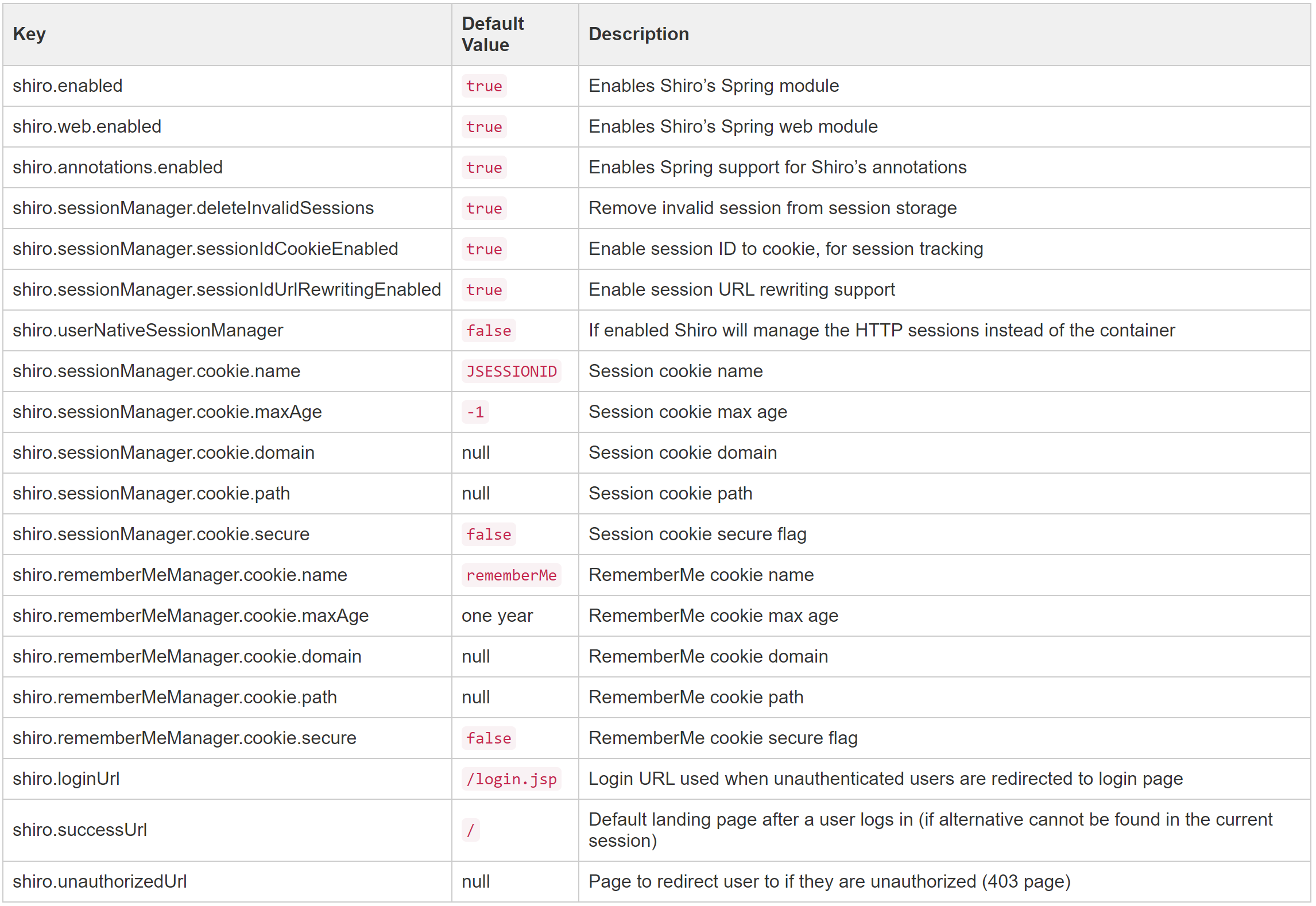
Task: Select shiro.userNativeSessionManager key
Action: 148,330
